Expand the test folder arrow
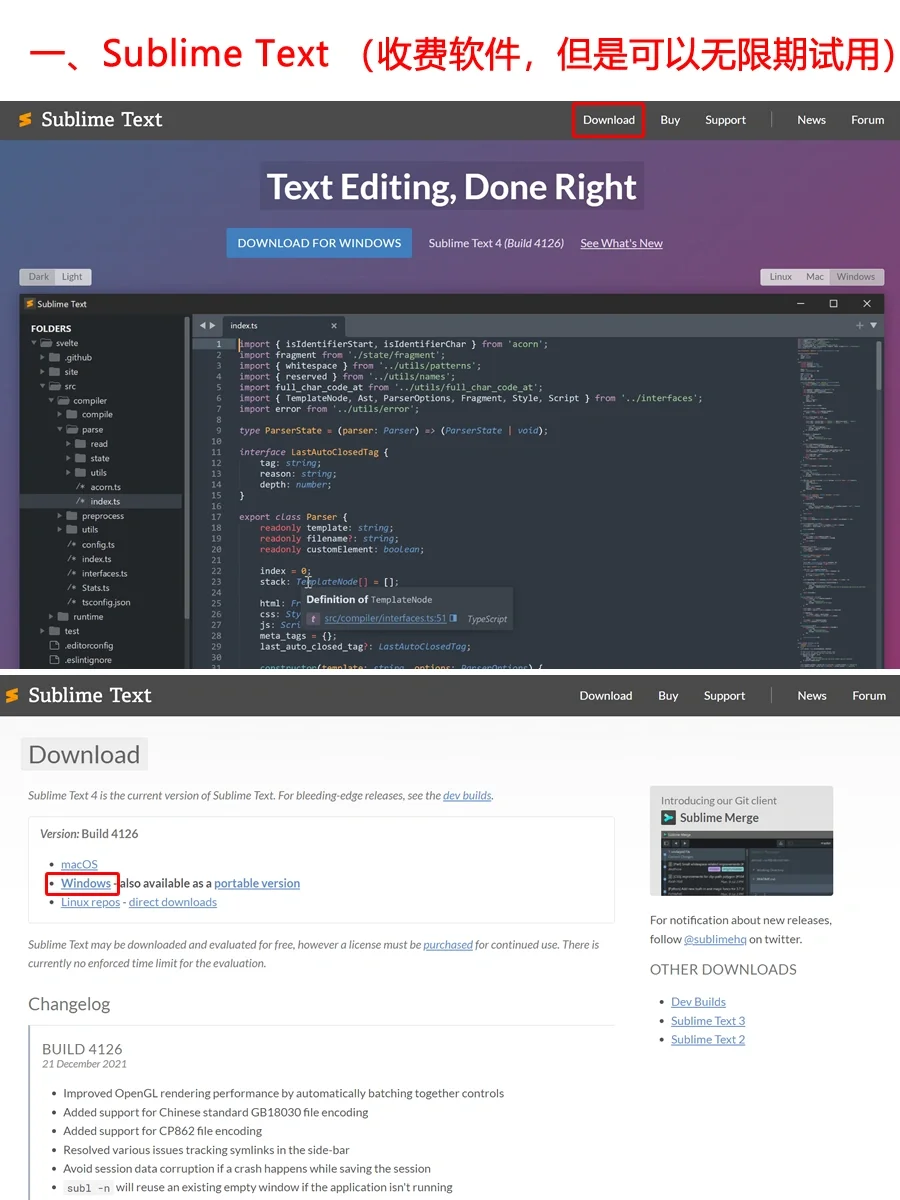Screen dimensions: 900x1200 tap(43, 631)
